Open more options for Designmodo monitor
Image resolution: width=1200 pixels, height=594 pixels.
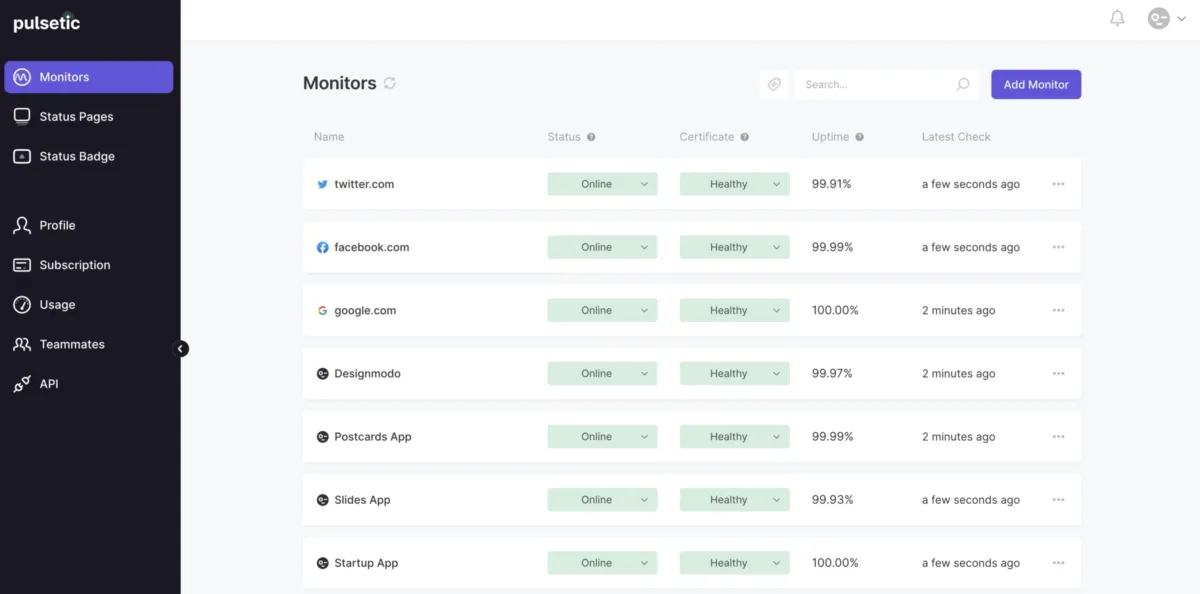pos(1058,373)
